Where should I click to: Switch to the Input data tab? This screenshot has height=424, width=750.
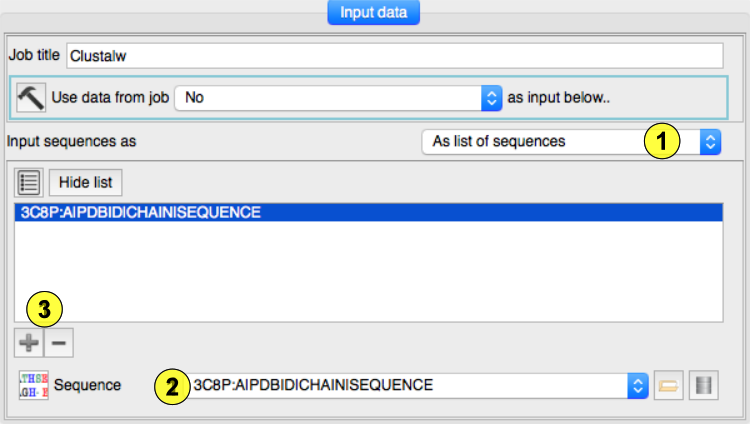point(373,14)
